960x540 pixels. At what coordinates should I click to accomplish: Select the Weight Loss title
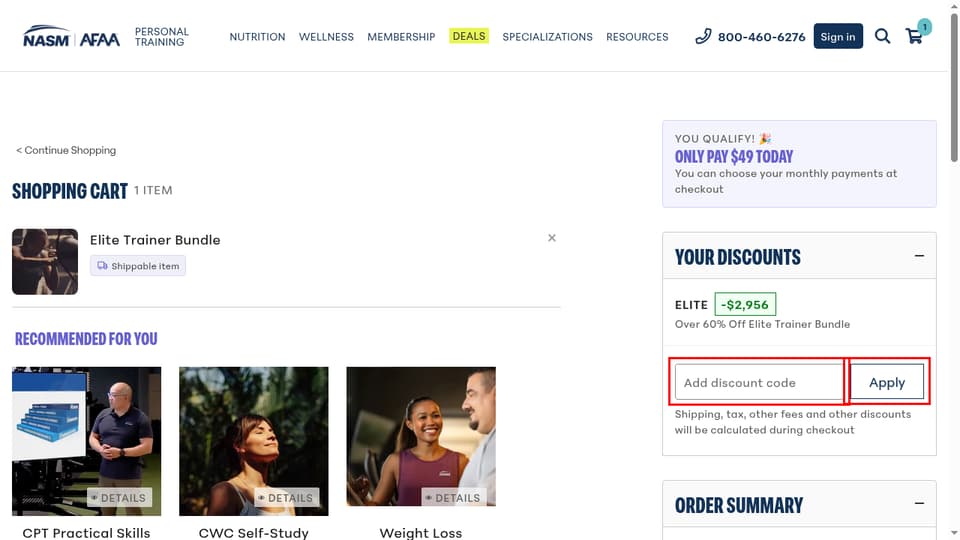click(x=421, y=533)
